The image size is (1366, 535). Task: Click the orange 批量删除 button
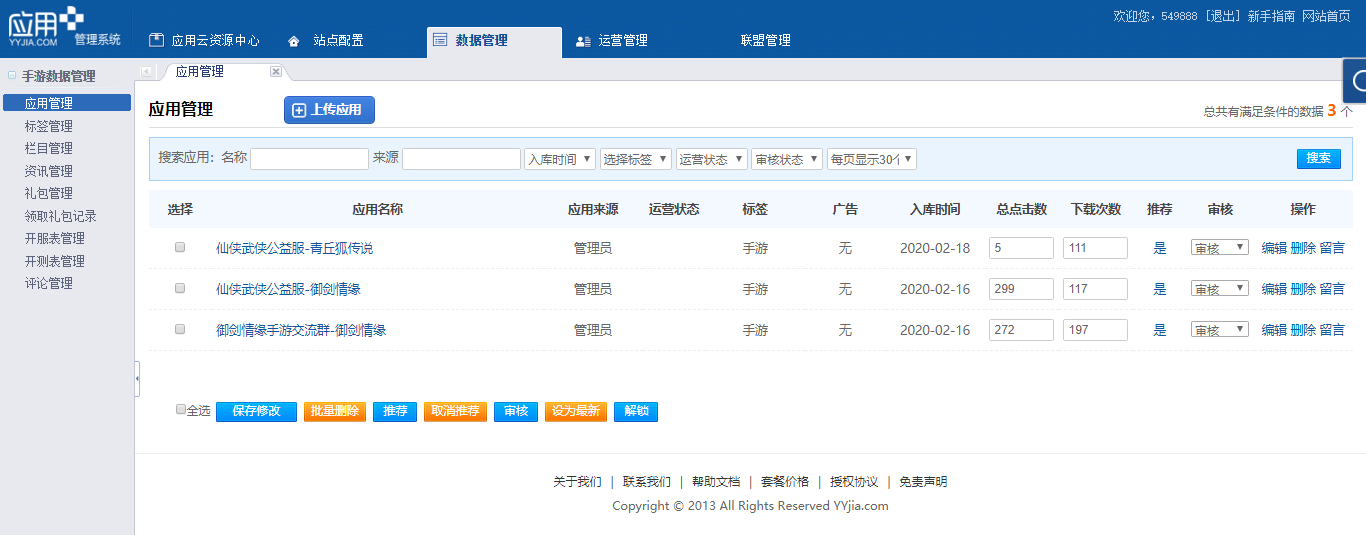[x=334, y=411]
